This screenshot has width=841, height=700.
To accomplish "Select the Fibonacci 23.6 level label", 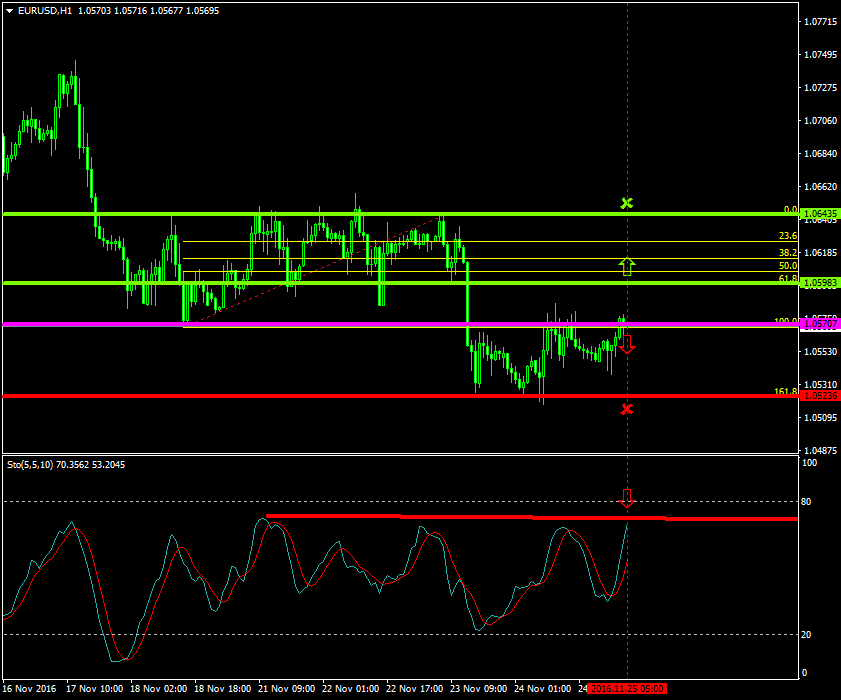I will (787, 236).
